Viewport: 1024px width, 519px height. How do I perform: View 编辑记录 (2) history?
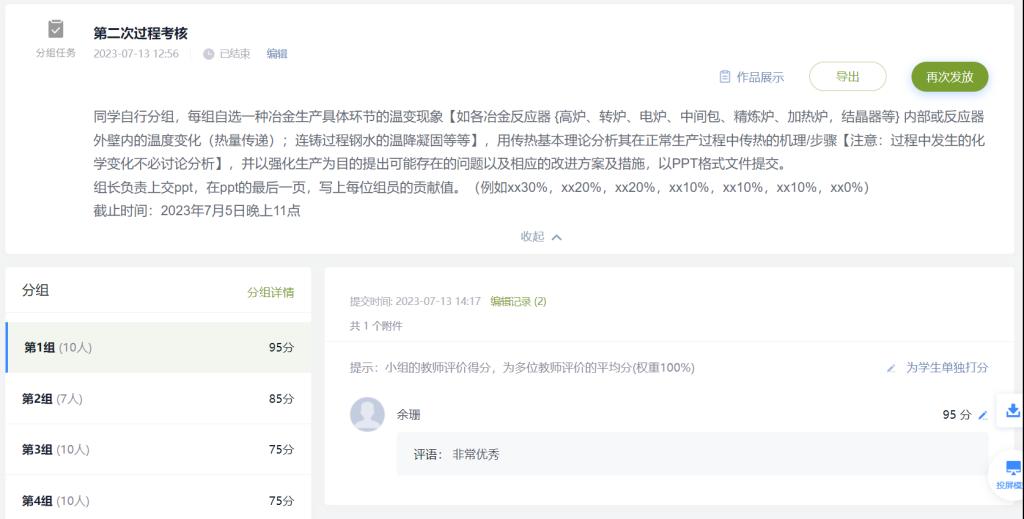pyautogui.click(x=518, y=302)
